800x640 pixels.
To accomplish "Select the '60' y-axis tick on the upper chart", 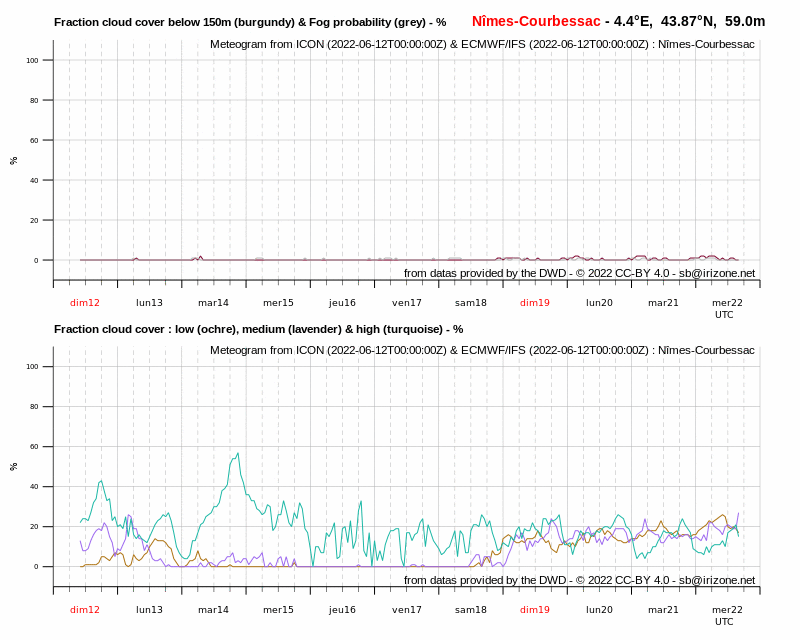I will click(34, 140).
